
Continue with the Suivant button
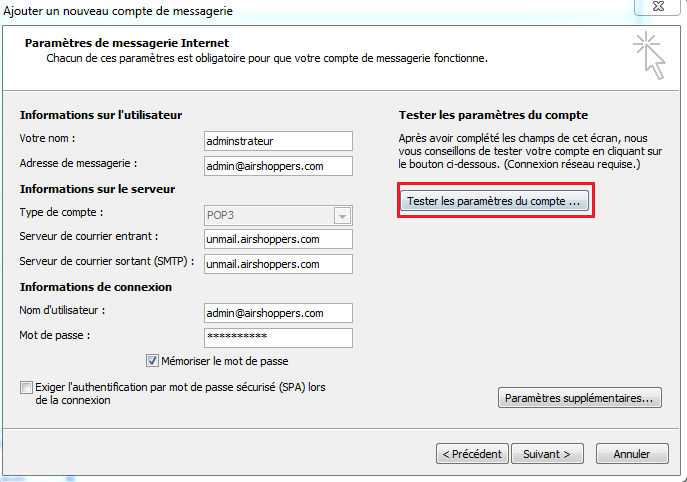[547, 454]
